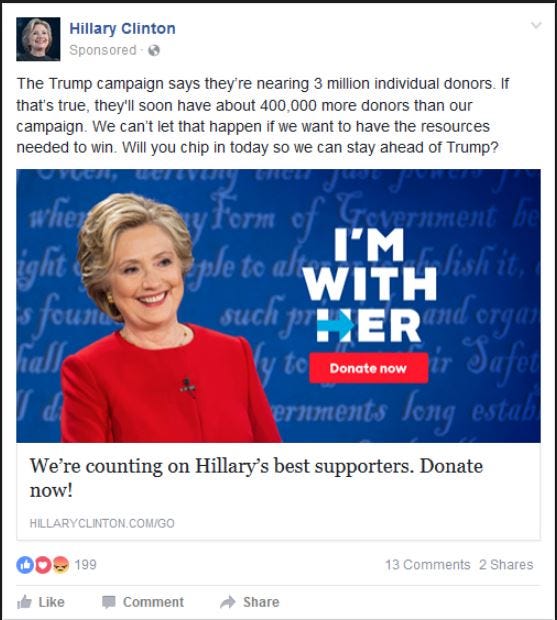Click the blue thumbs-up reaction icon
This screenshot has width=557, height=620.
click(25, 565)
